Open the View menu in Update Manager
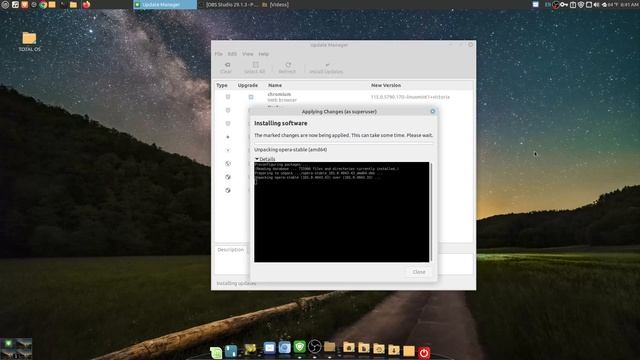The height and width of the screenshot is (360, 640). click(x=248, y=54)
